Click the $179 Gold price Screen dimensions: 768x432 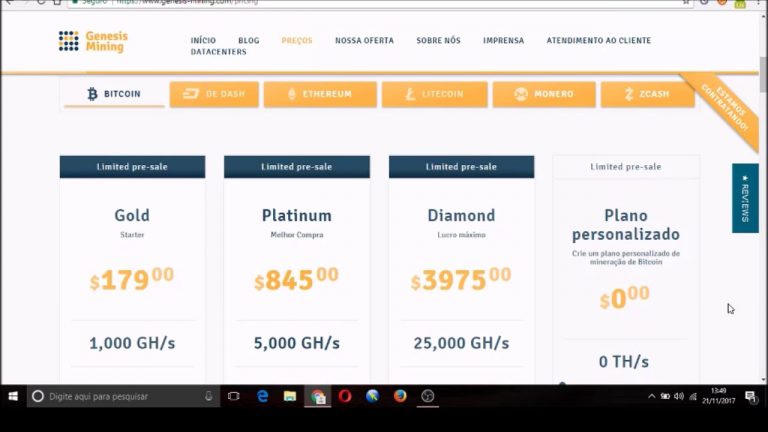click(x=132, y=280)
